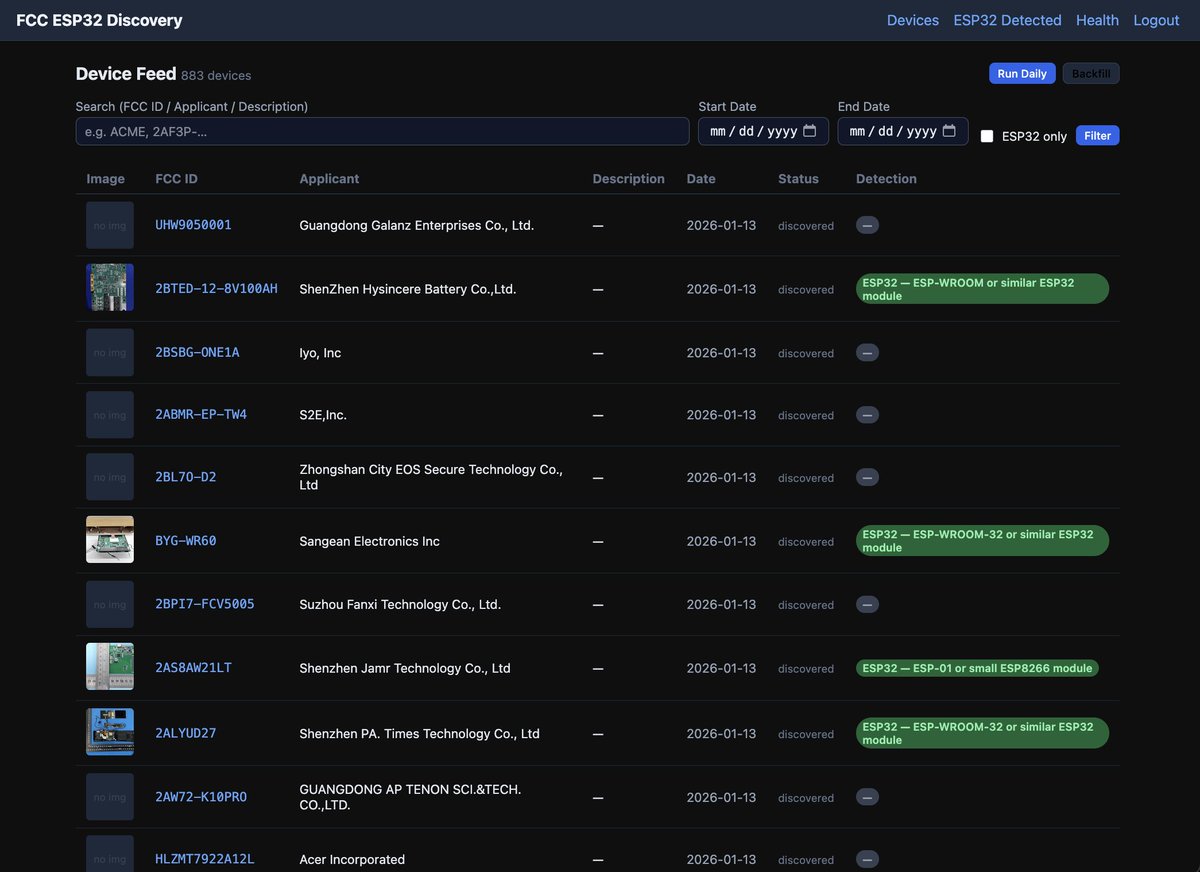Image resolution: width=1200 pixels, height=872 pixels.
Task: Open FCC ID HLZMT7922A12L link
Action: click(x=204, y=859)
